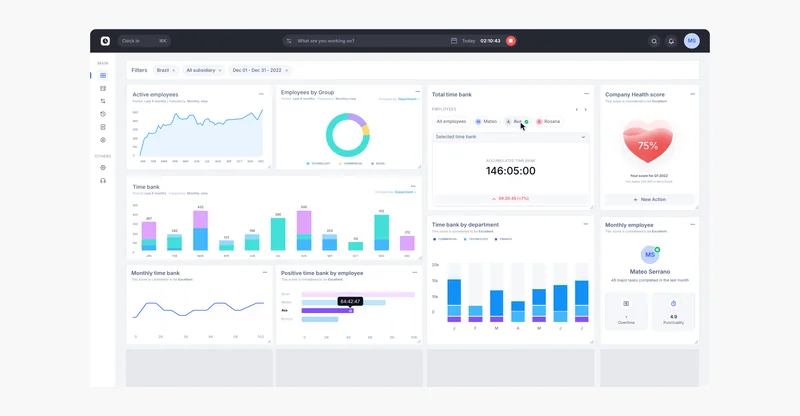Click Mateo Serrano's avatar in Monthly employee
The height and width of the screenshot is (416, 800).
(x=649, y=254)
